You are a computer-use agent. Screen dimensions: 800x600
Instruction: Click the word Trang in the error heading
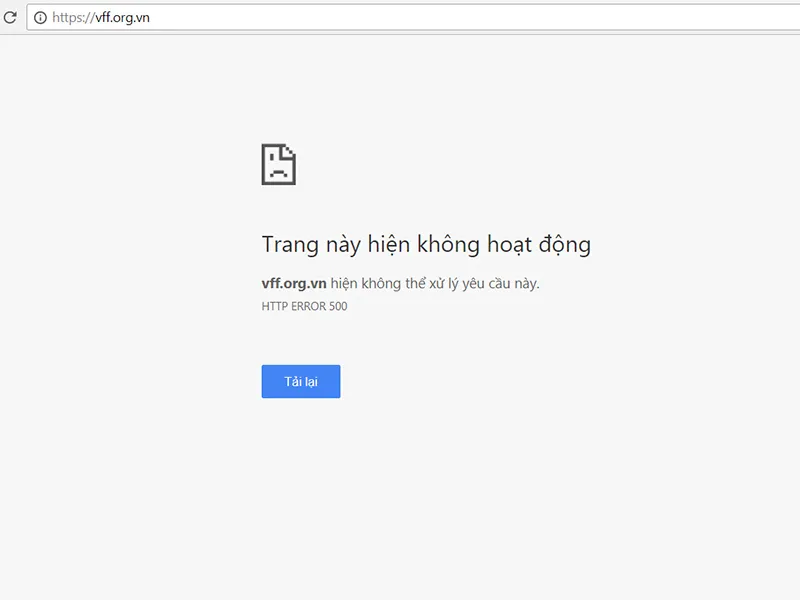(289, 244)
